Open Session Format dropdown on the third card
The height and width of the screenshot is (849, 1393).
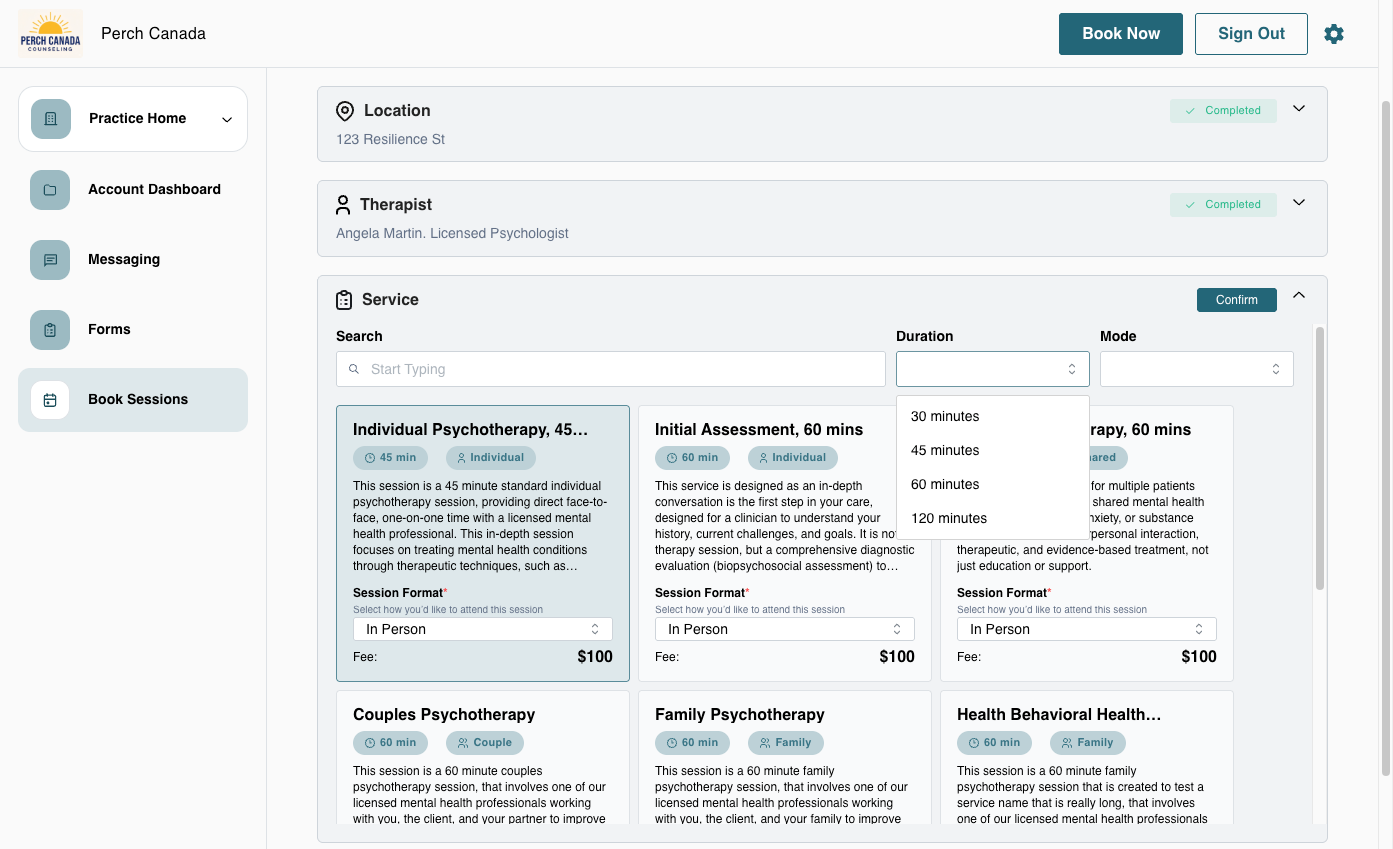1087,629
